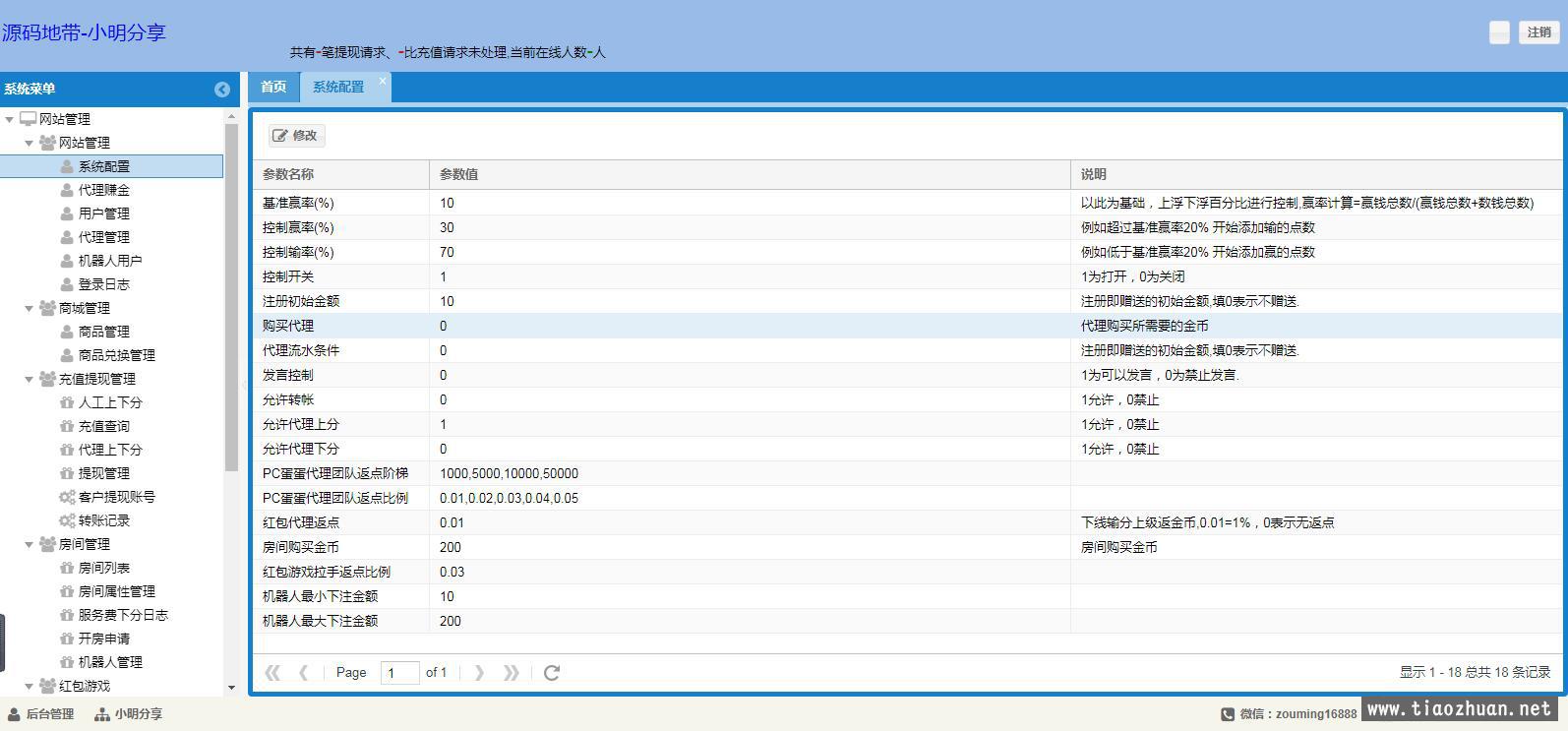1568x731 pixels.
Task: Close the 系统配置 tab
Action: click(x=383, y=81)
